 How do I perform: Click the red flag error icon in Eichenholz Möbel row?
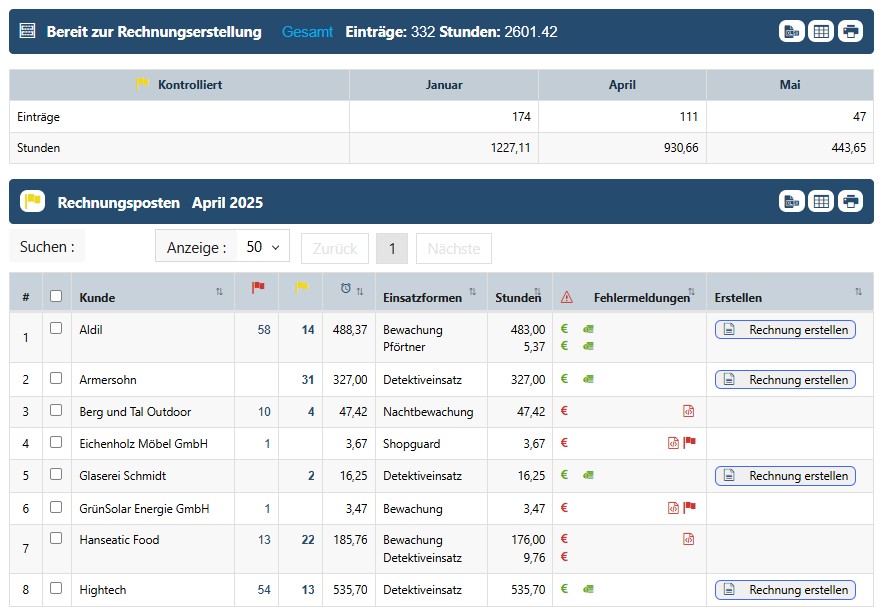point(689,443)
